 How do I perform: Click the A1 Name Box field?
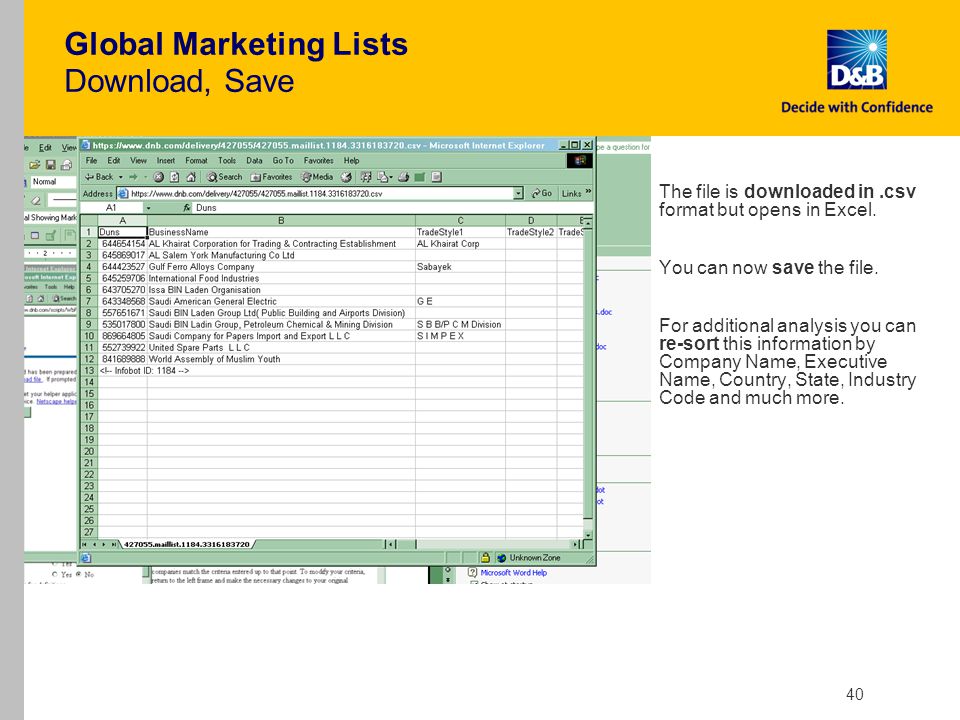point(112,208)
